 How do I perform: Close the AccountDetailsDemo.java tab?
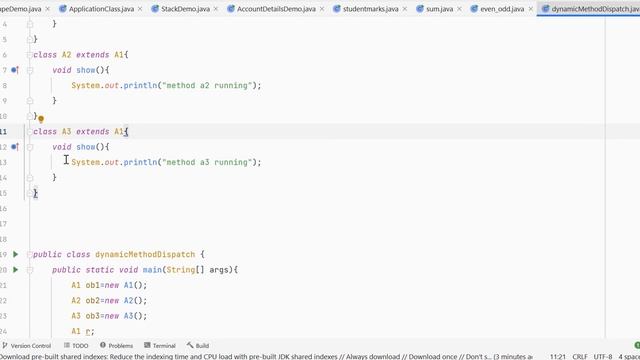tap(322, 9)
